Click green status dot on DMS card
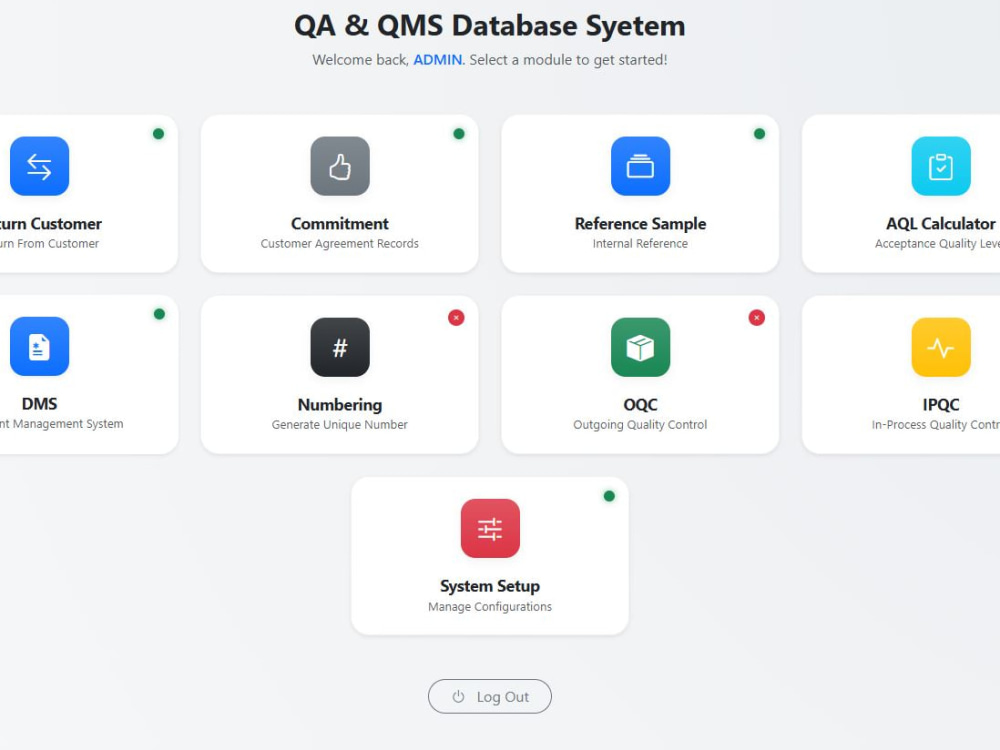This screenshot has width=1000, height=750. click(159, 314)
